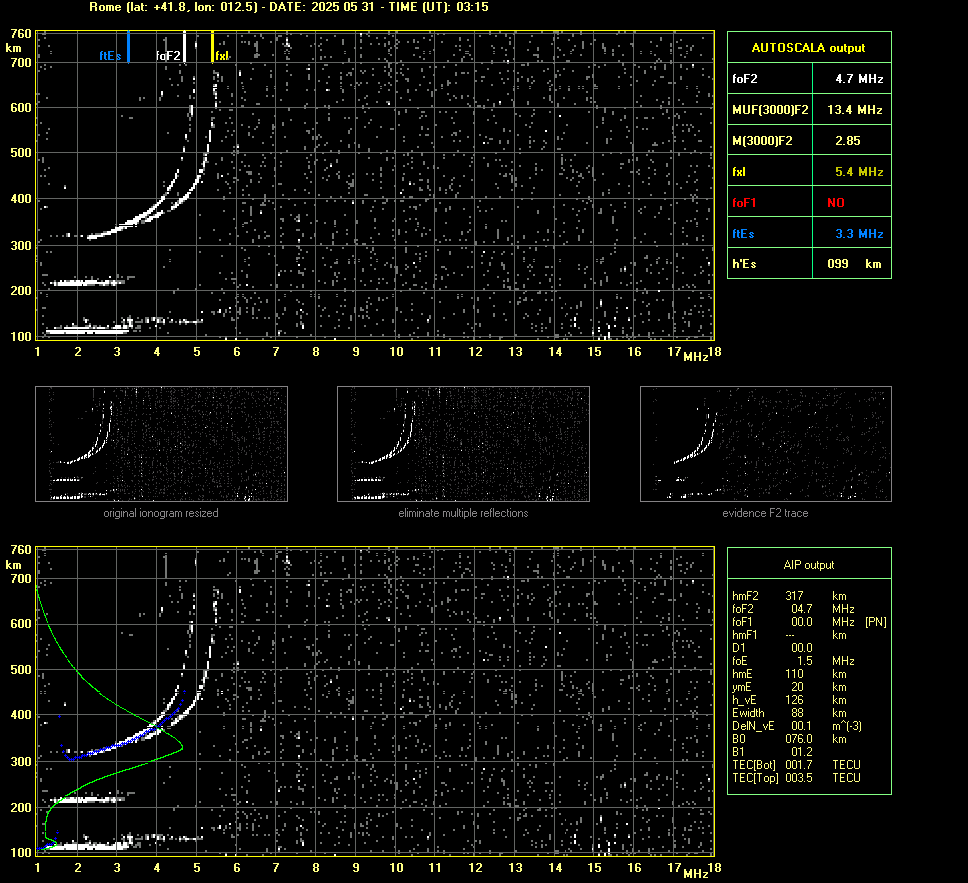Click the foE 1.5 MHz row
Viewport: 968px width, 883px height.
click(x=793, y=661)
